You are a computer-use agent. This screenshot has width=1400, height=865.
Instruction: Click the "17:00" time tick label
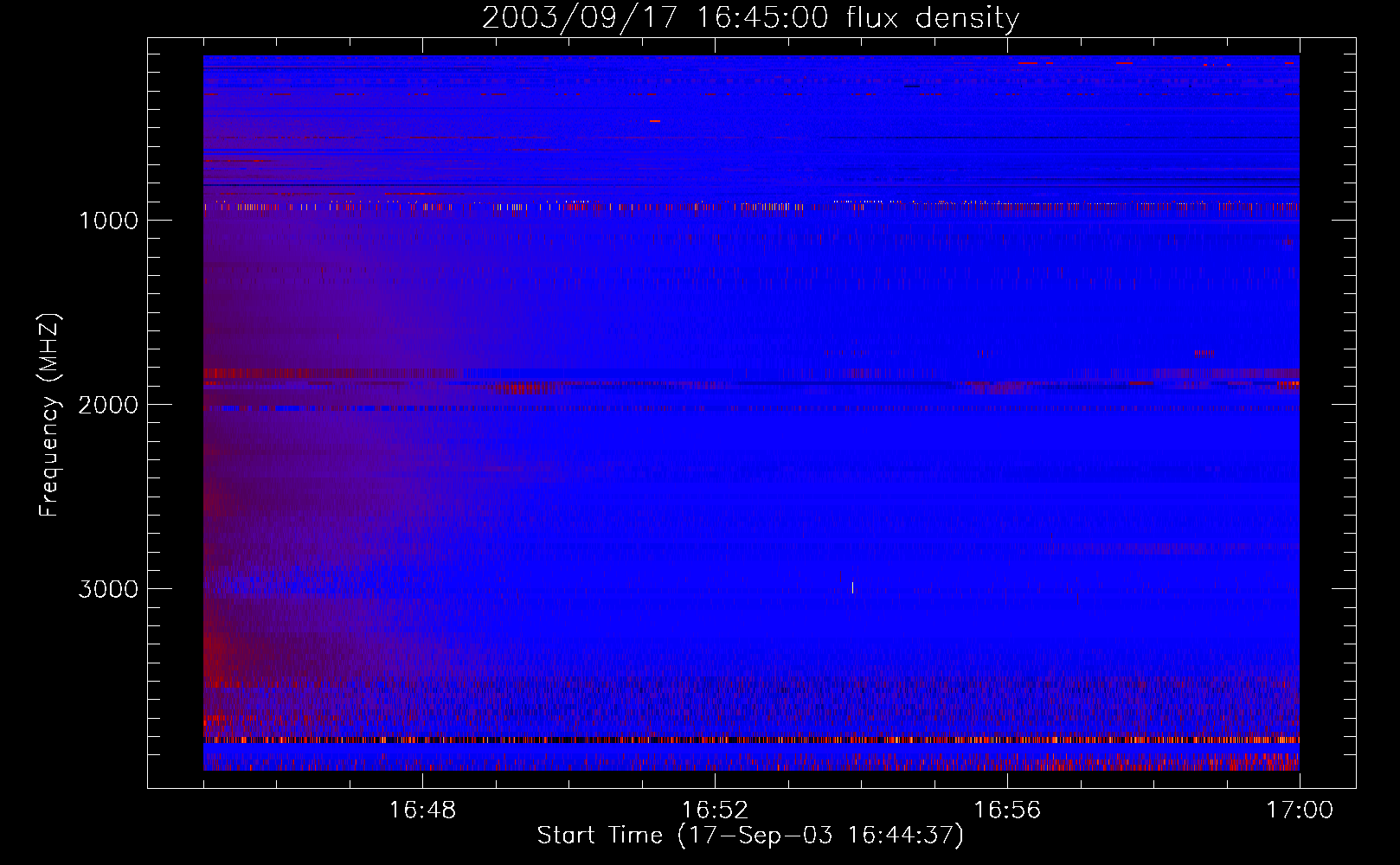pos(1300,811)
